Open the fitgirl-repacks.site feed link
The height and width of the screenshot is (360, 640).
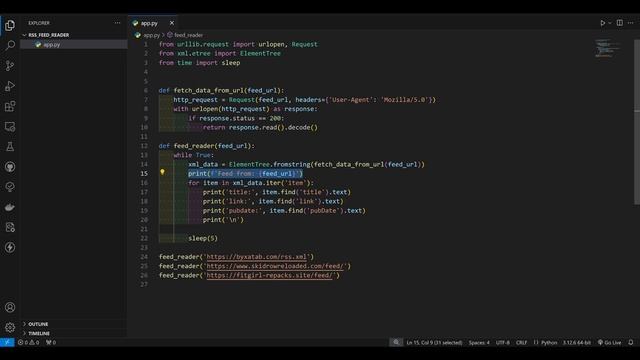(269, 276)
